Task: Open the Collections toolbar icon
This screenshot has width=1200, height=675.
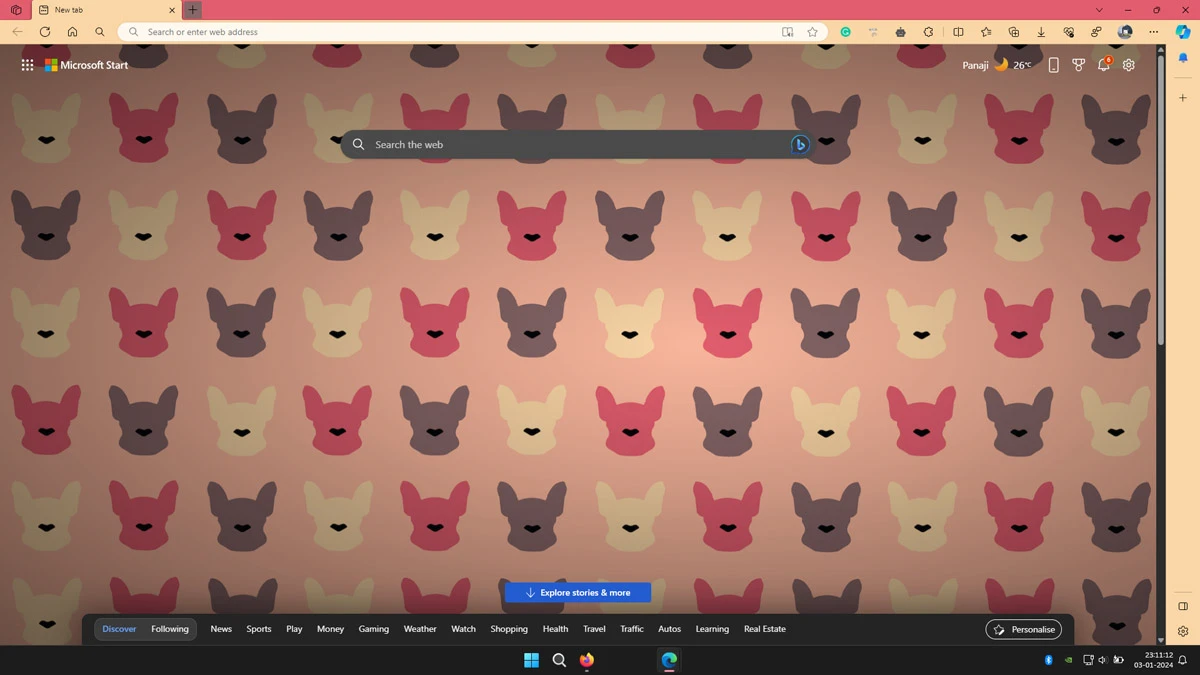Action: tap(1014, 32)
